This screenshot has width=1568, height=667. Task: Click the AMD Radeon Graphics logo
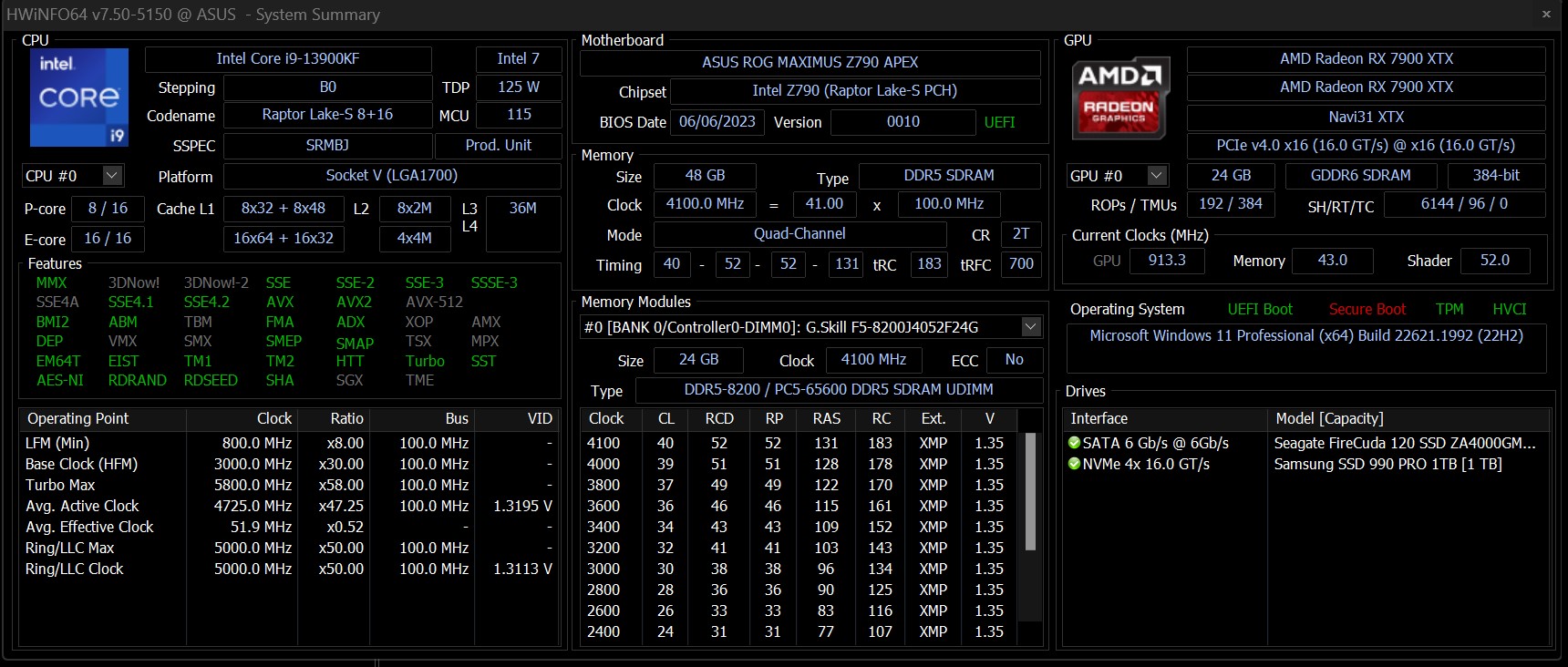tap(1120, 98)
